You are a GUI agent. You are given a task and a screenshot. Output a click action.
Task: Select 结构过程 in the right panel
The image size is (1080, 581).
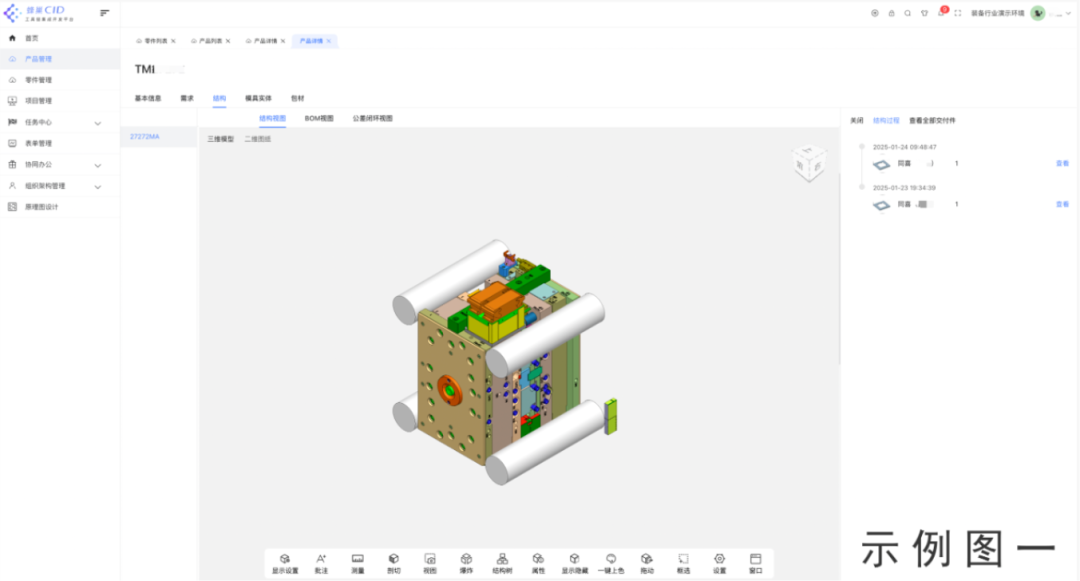pos(886,120)
